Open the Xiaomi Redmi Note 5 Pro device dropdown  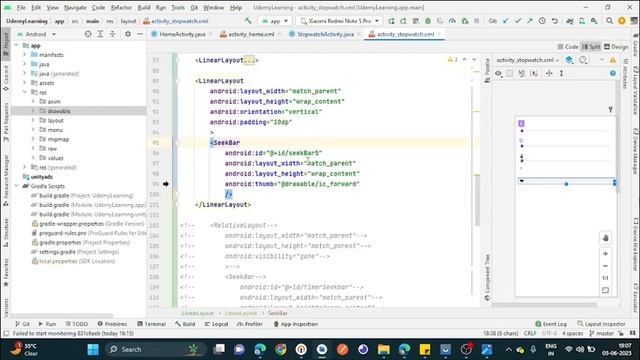tap(340, 21)
